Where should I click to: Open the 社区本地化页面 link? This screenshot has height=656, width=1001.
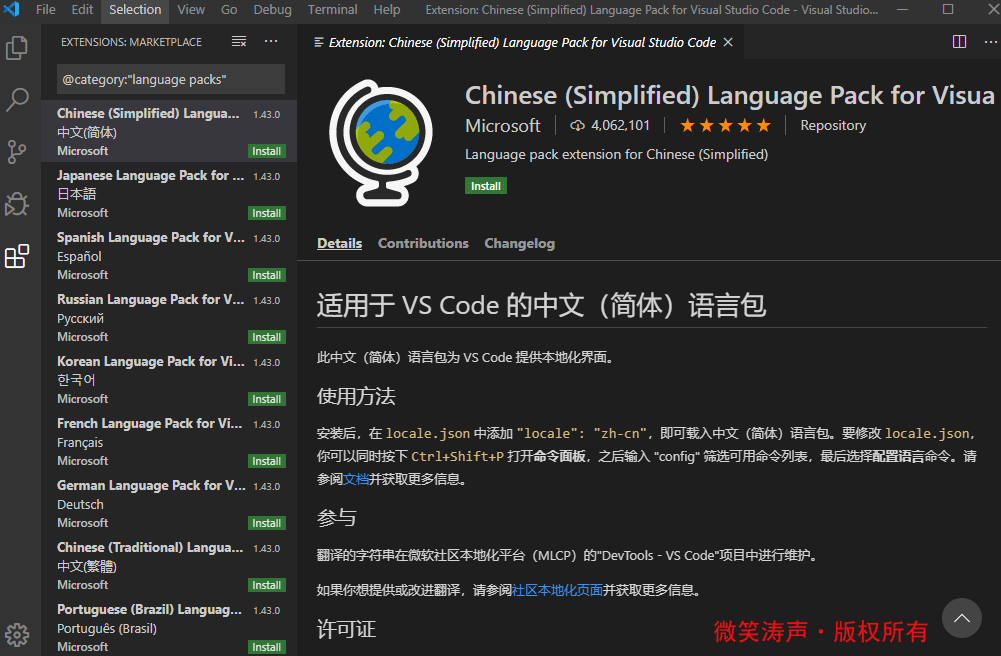pyautogui.click(x=557, y=590)
